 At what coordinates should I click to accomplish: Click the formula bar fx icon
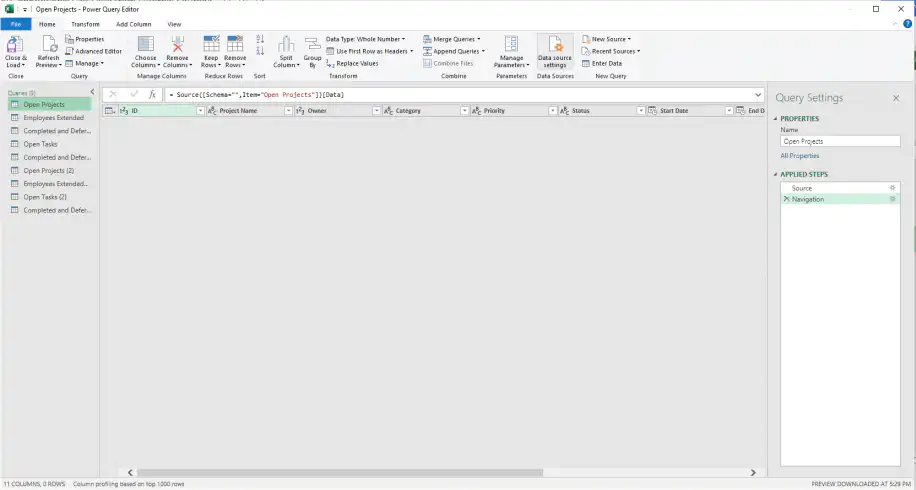[x=152, y=95]
